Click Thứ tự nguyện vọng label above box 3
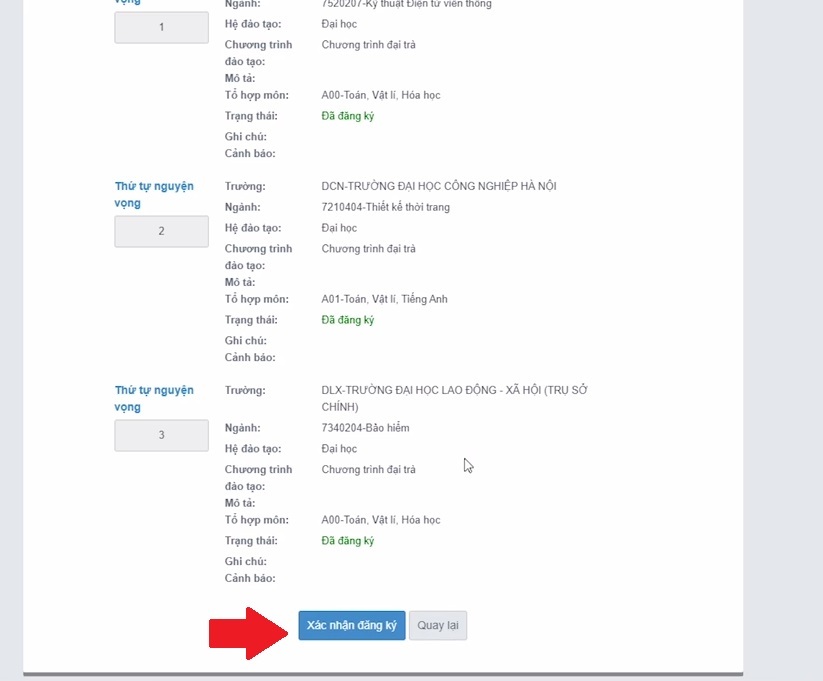The height and width of the screenshot is (681, 823). [154, 398]
